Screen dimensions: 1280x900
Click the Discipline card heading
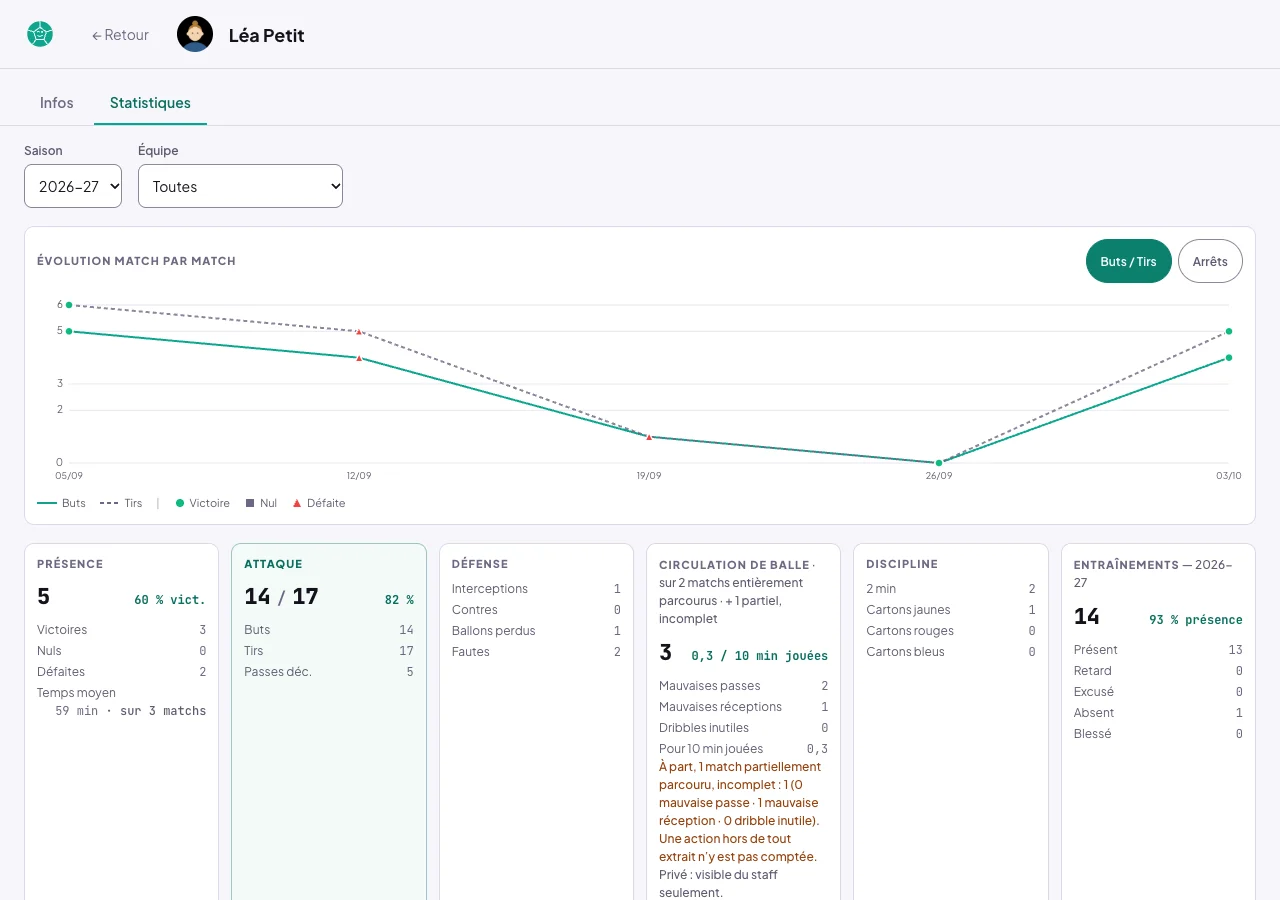902,564
